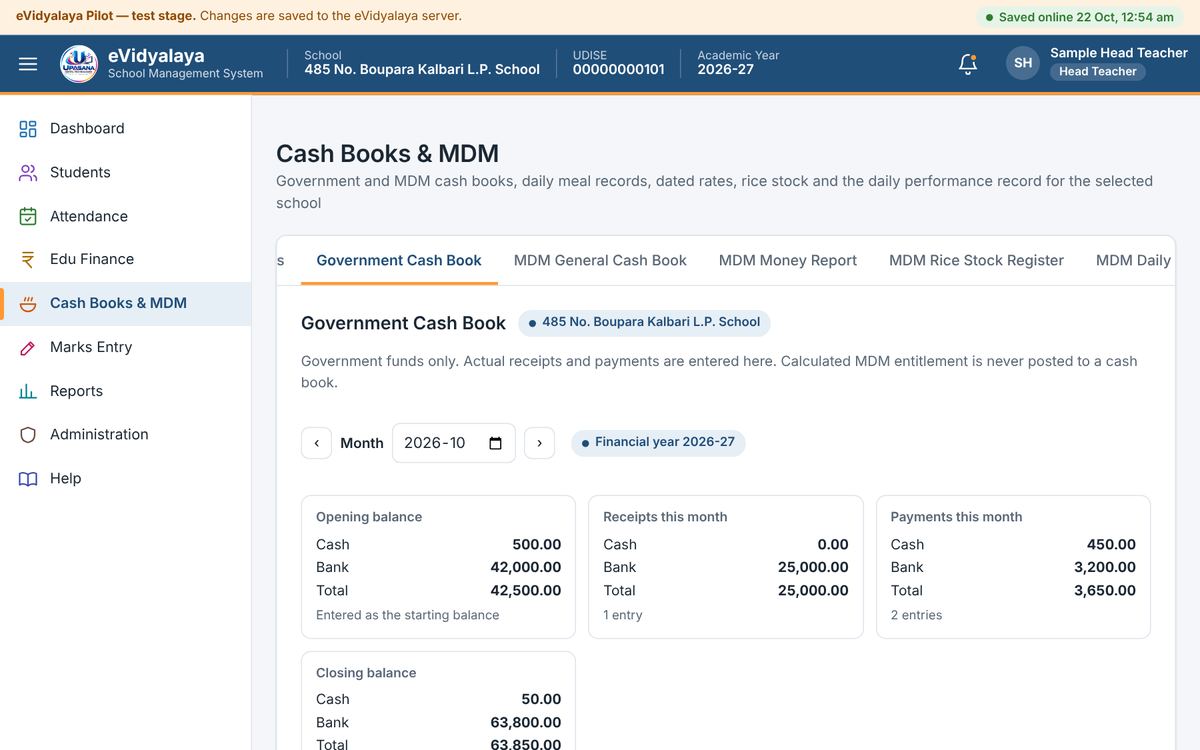
Task: Open the notifications bell
Action: 967,64
